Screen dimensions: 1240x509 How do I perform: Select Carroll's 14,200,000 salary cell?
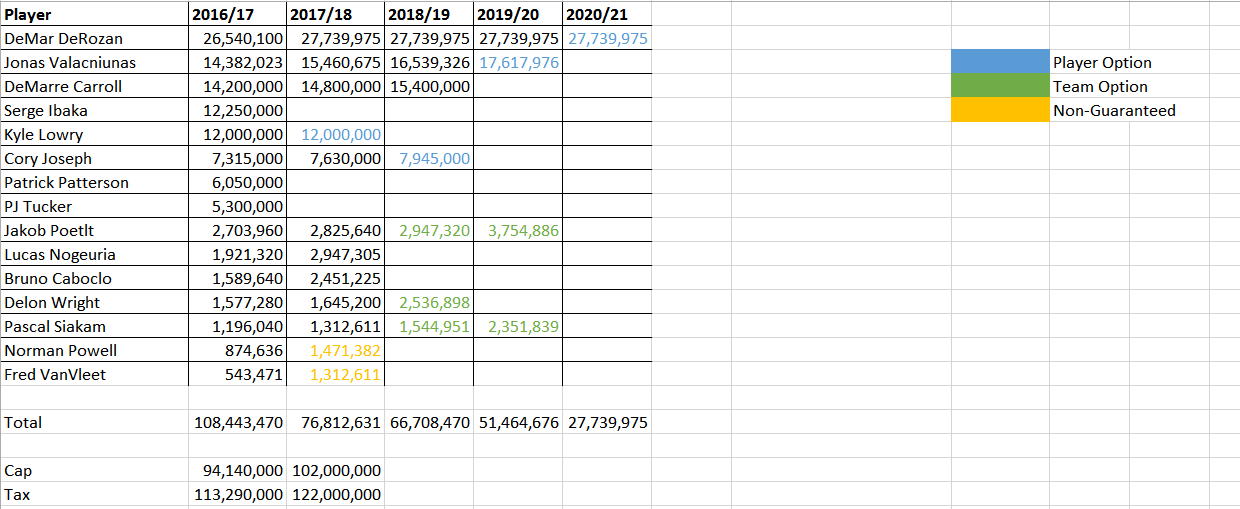coord(237,86)
